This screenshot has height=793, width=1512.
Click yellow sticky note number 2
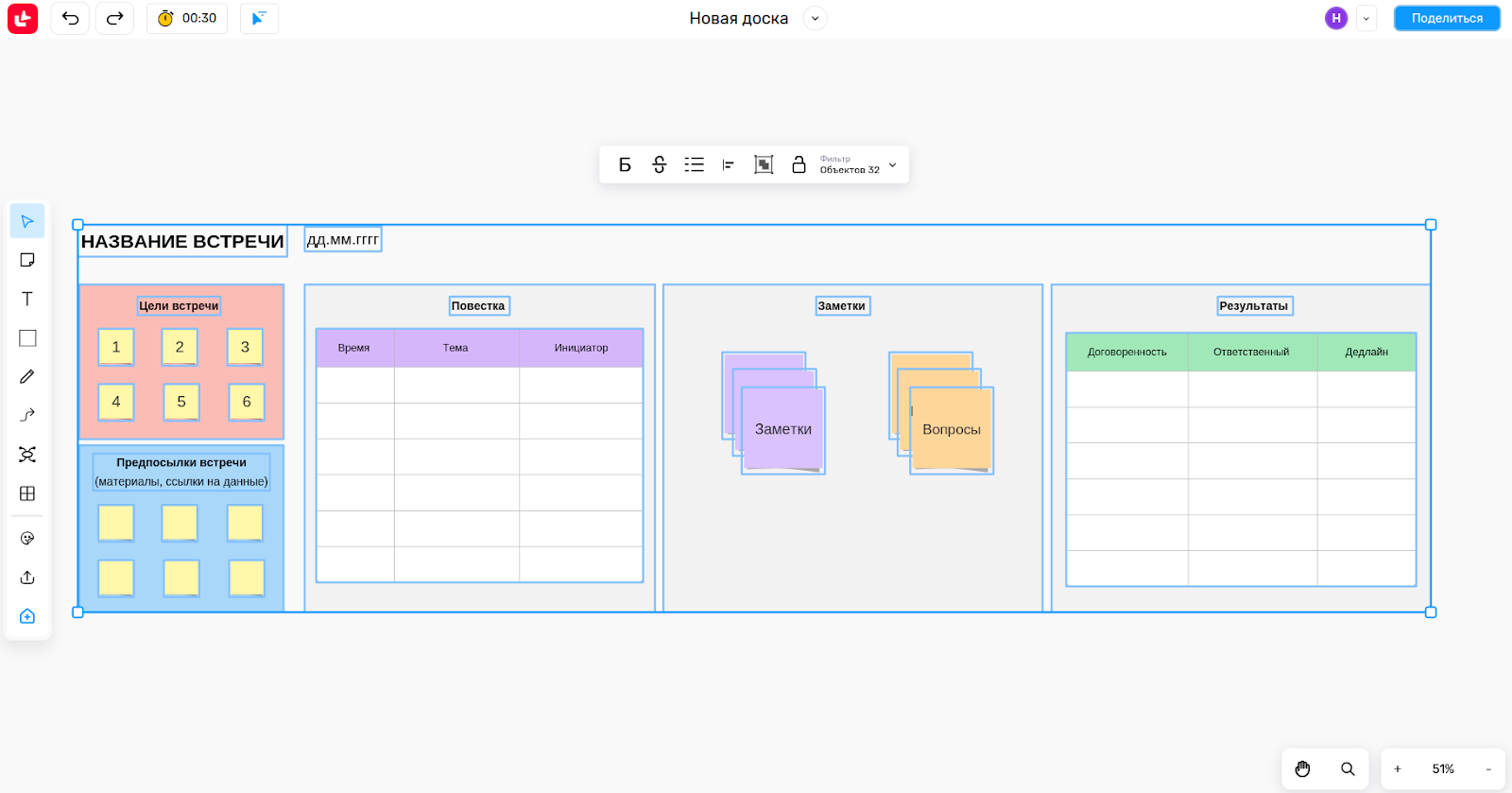(180, 347)
